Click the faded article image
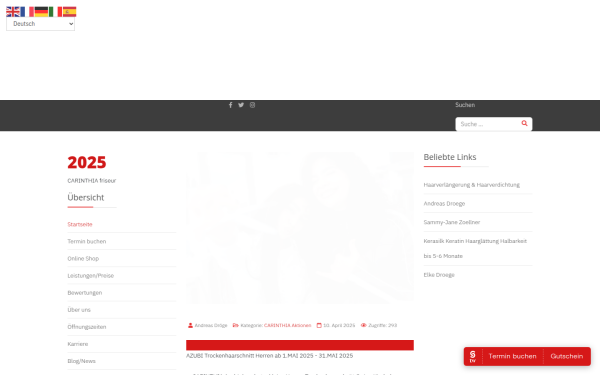The image size is (600, 375). point(300,228)
